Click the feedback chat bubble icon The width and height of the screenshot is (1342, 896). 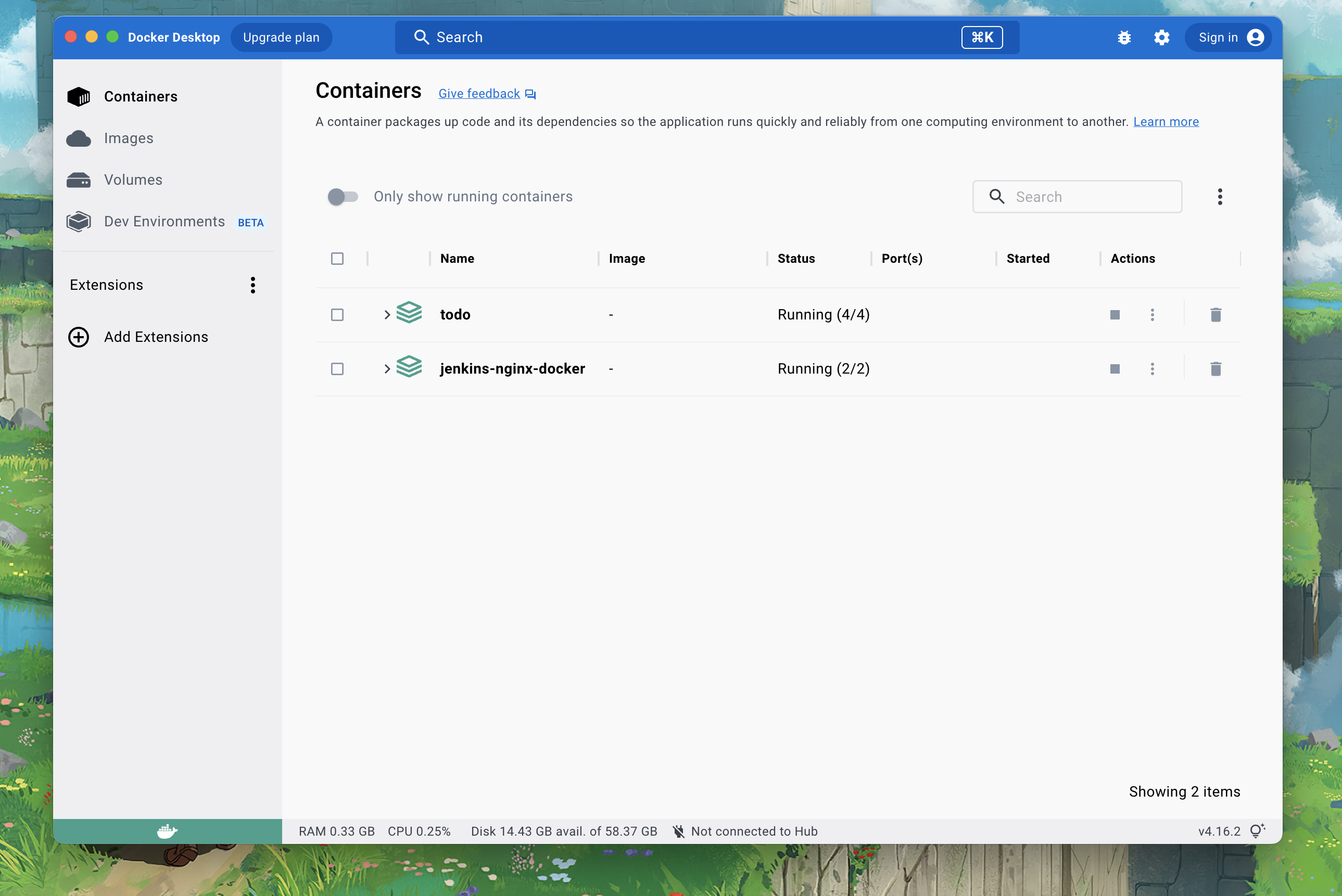(x=530, y=94)
